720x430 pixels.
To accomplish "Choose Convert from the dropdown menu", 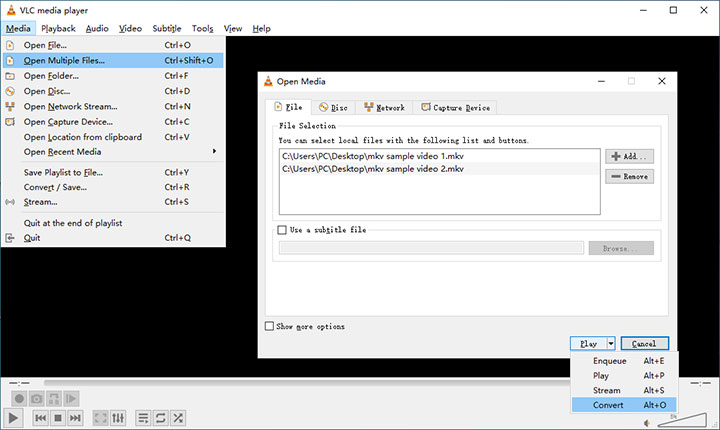I will click(x=624, y=405).
